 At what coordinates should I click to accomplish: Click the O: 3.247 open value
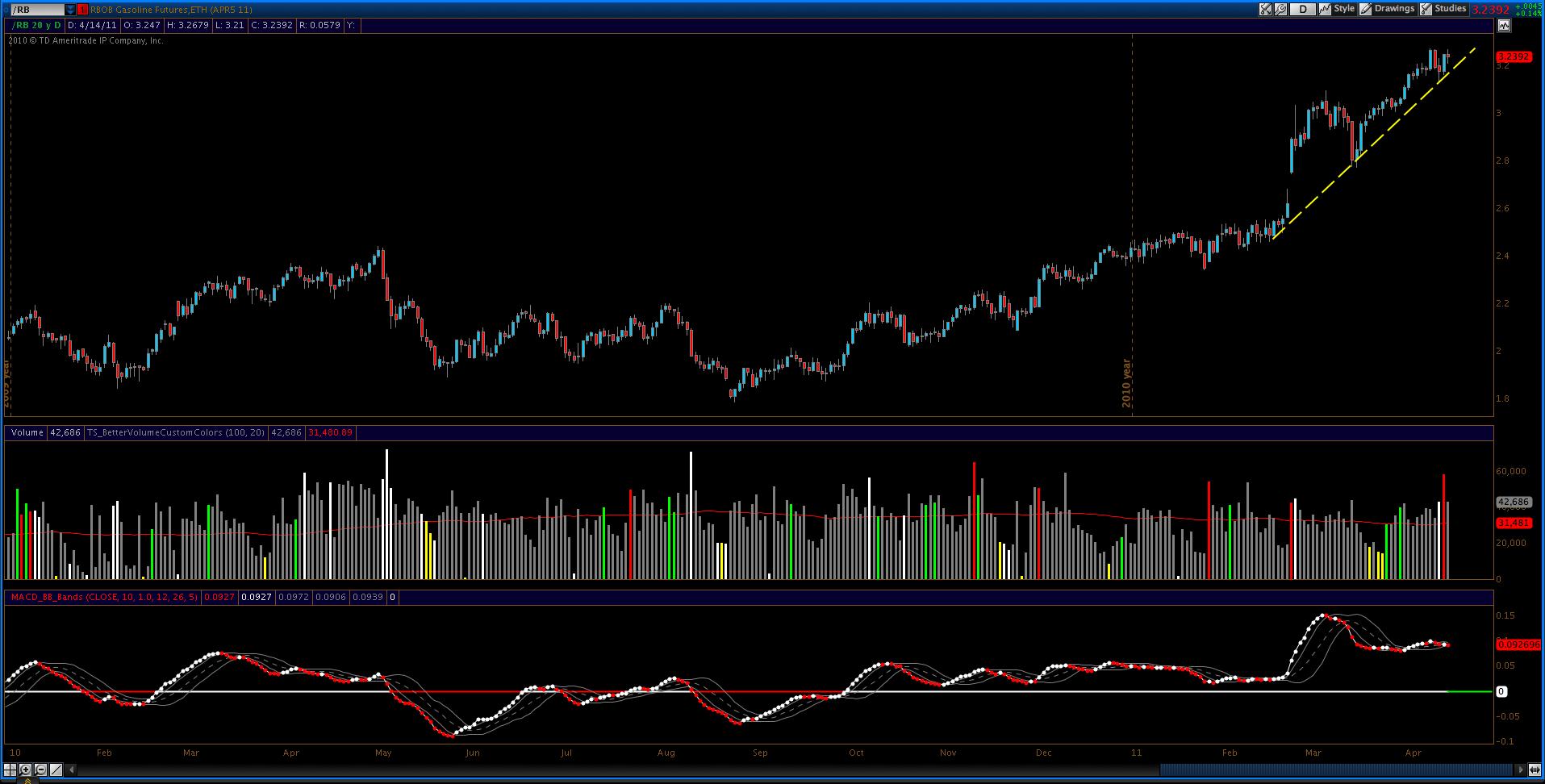point(142,26)
